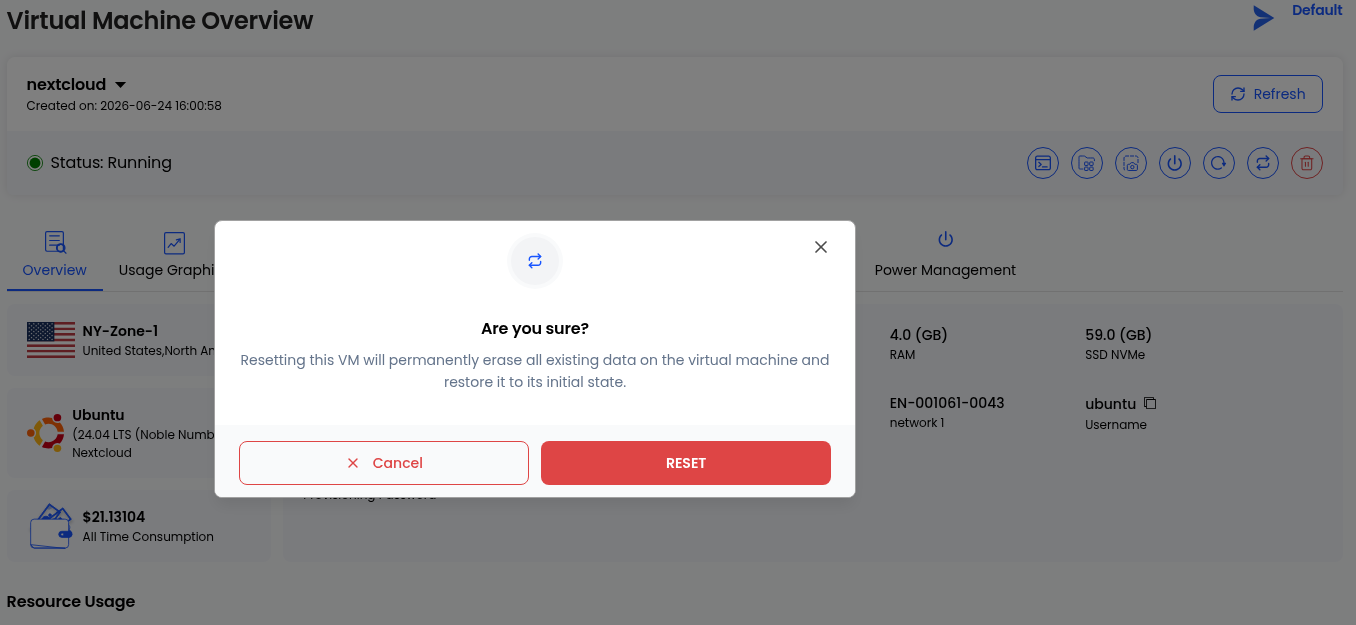The width and height of the screenshot is (1356, 625).
Task: Switch to the Overview tab
Action: (55, 256)
